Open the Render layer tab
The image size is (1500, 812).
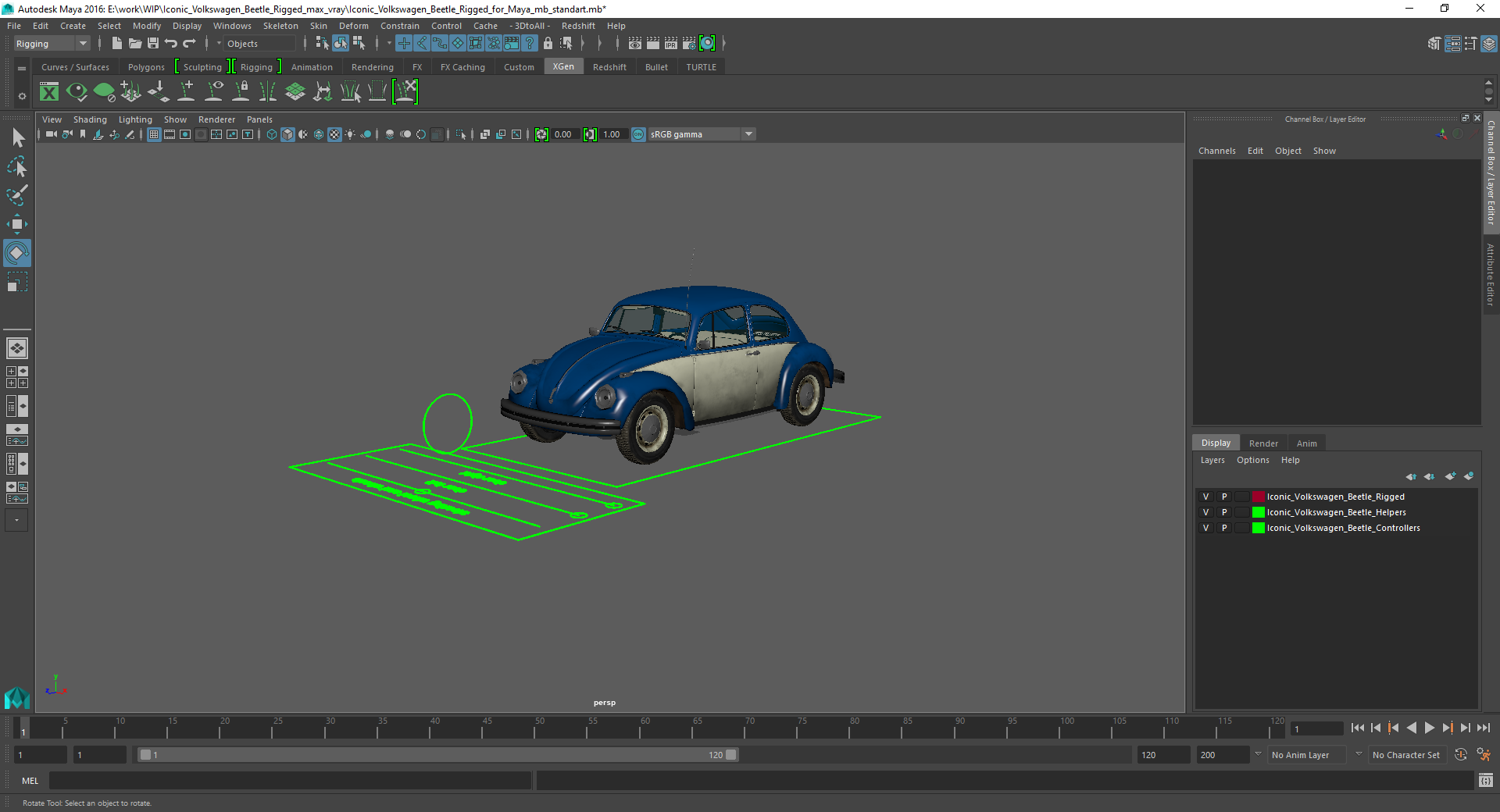pyautogui.click(x=1263, y=443)
